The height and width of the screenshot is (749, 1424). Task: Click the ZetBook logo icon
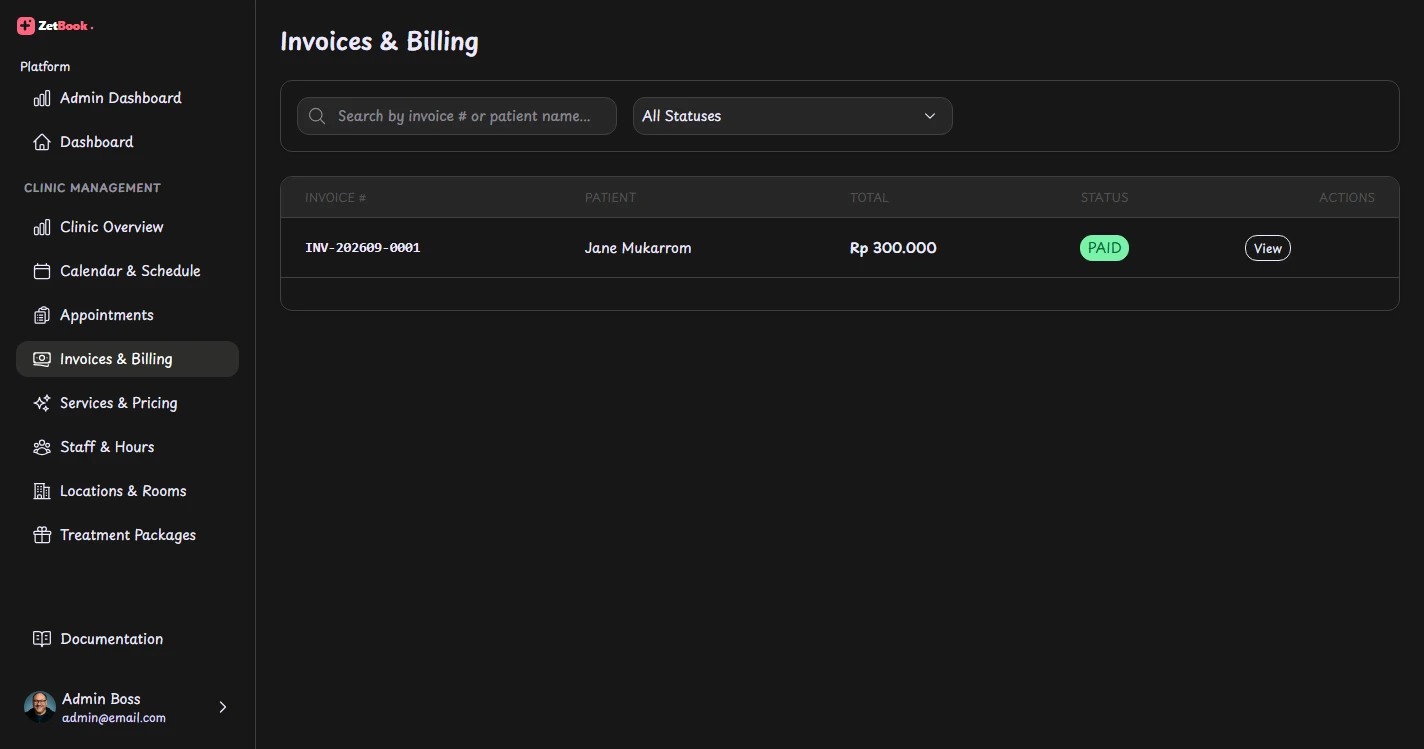26,26
